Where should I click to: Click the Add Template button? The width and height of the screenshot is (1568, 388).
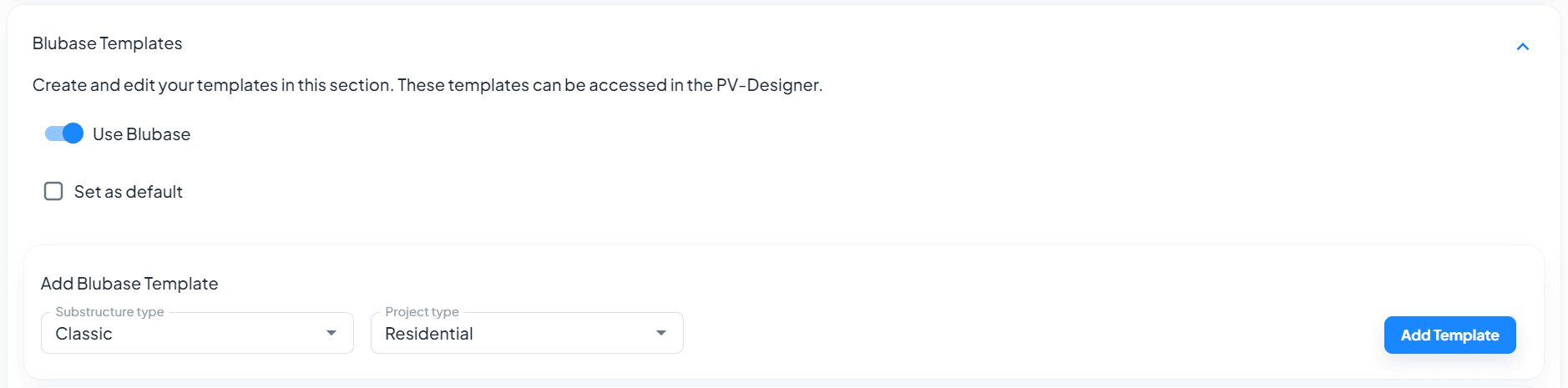tap(1449, 335)
